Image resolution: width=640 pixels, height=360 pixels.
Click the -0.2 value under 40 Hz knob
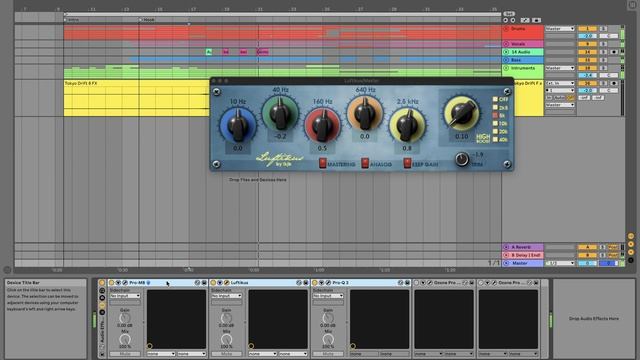(280, 136)
